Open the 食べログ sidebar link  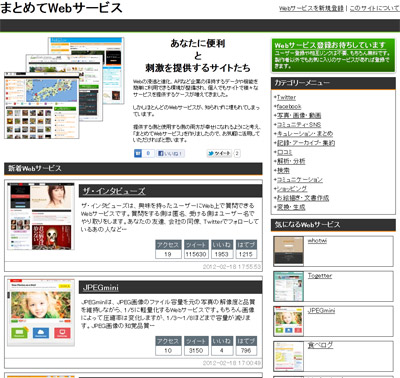pyautogui.click(x=320, y=345)
